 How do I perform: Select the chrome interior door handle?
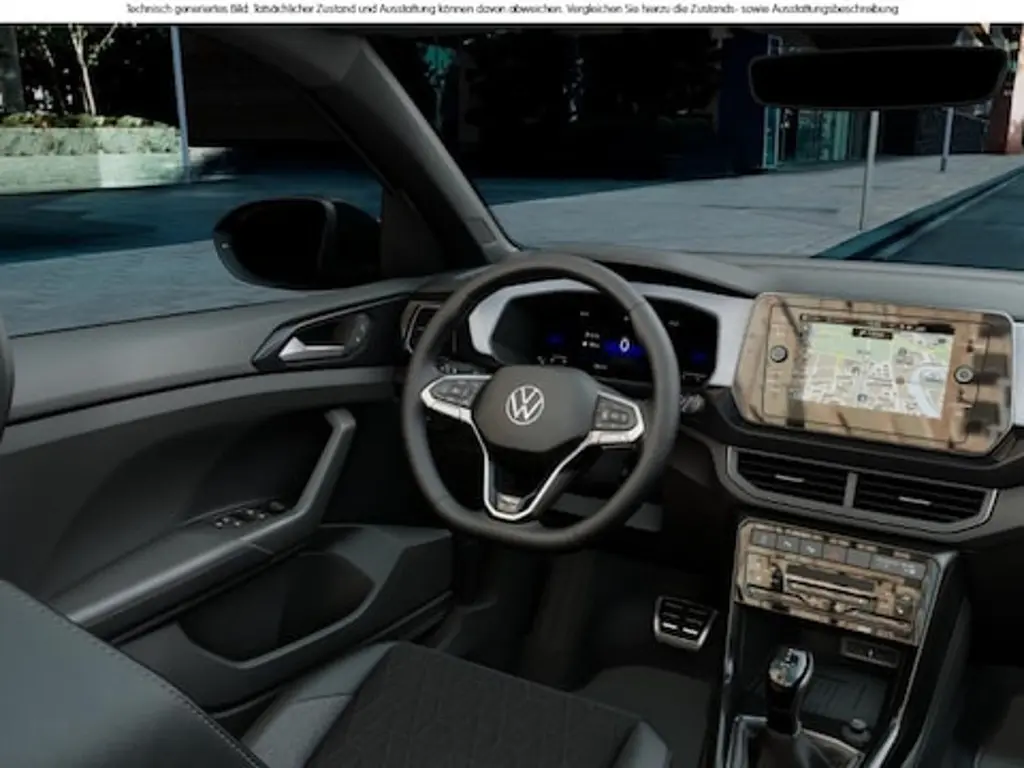311,349
